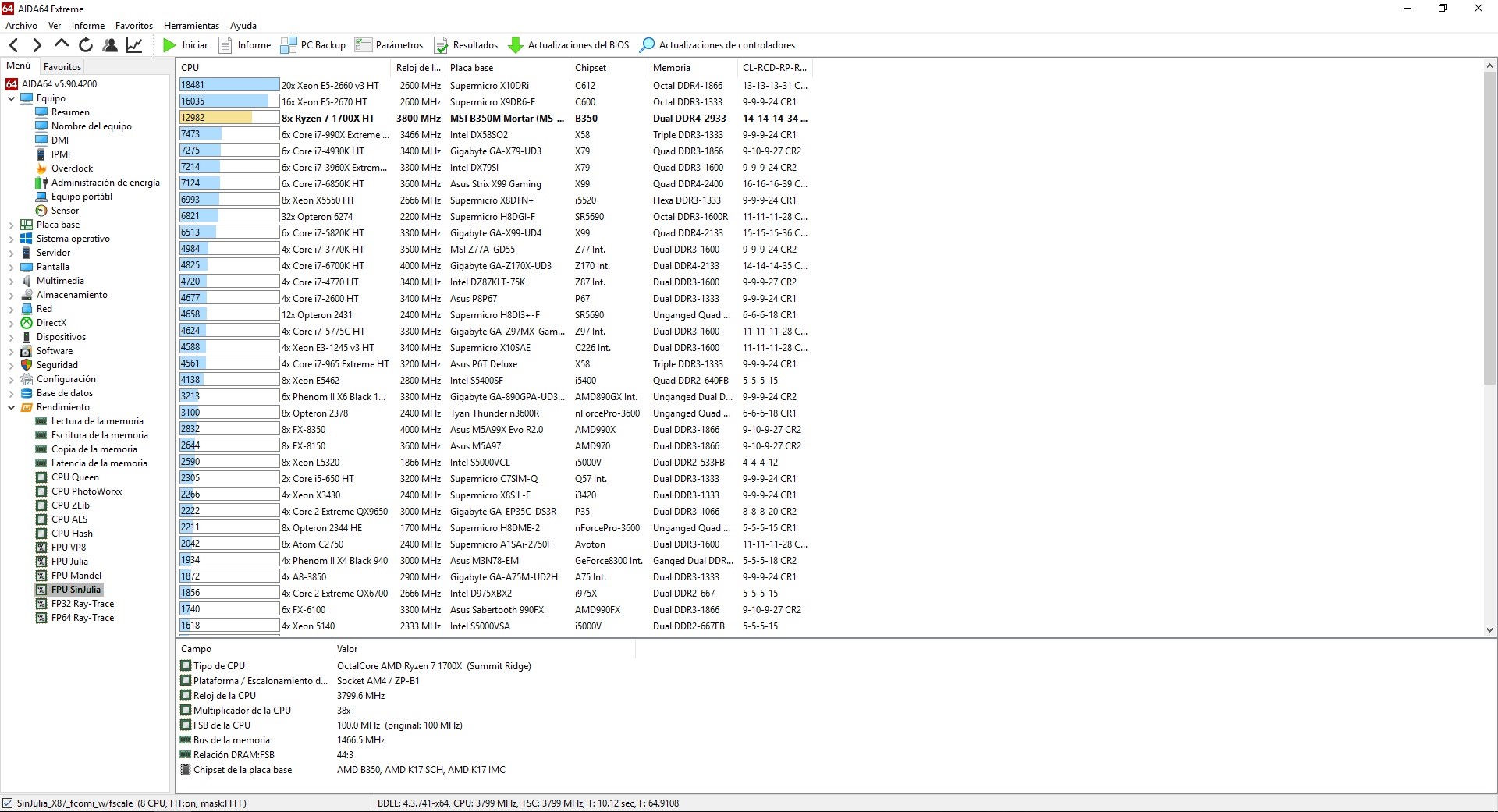The image size is (1498, 812).
Task: Toggle the SinJulia status bar checkbox
Action: pyautogui.click(x=8, y=803)
